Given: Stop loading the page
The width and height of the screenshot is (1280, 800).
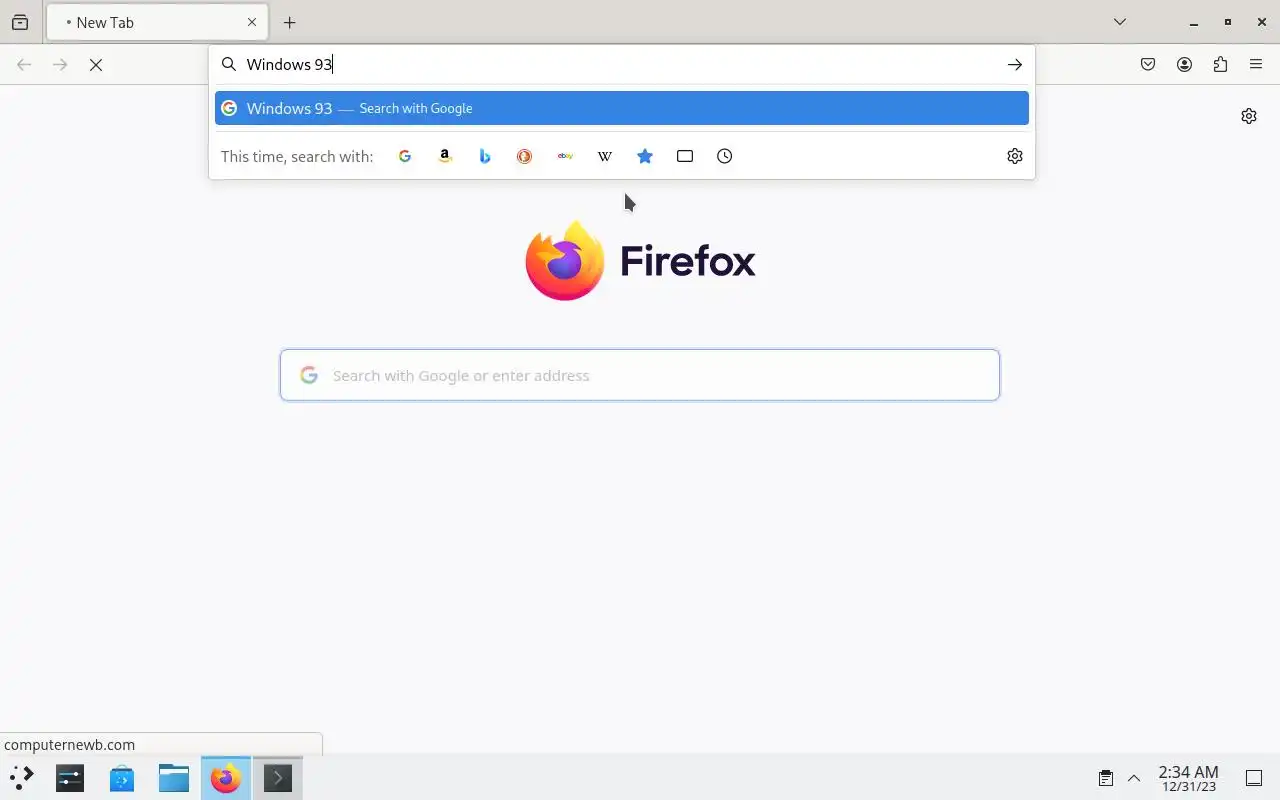Looking at the screenshot, I should (96, 65).
